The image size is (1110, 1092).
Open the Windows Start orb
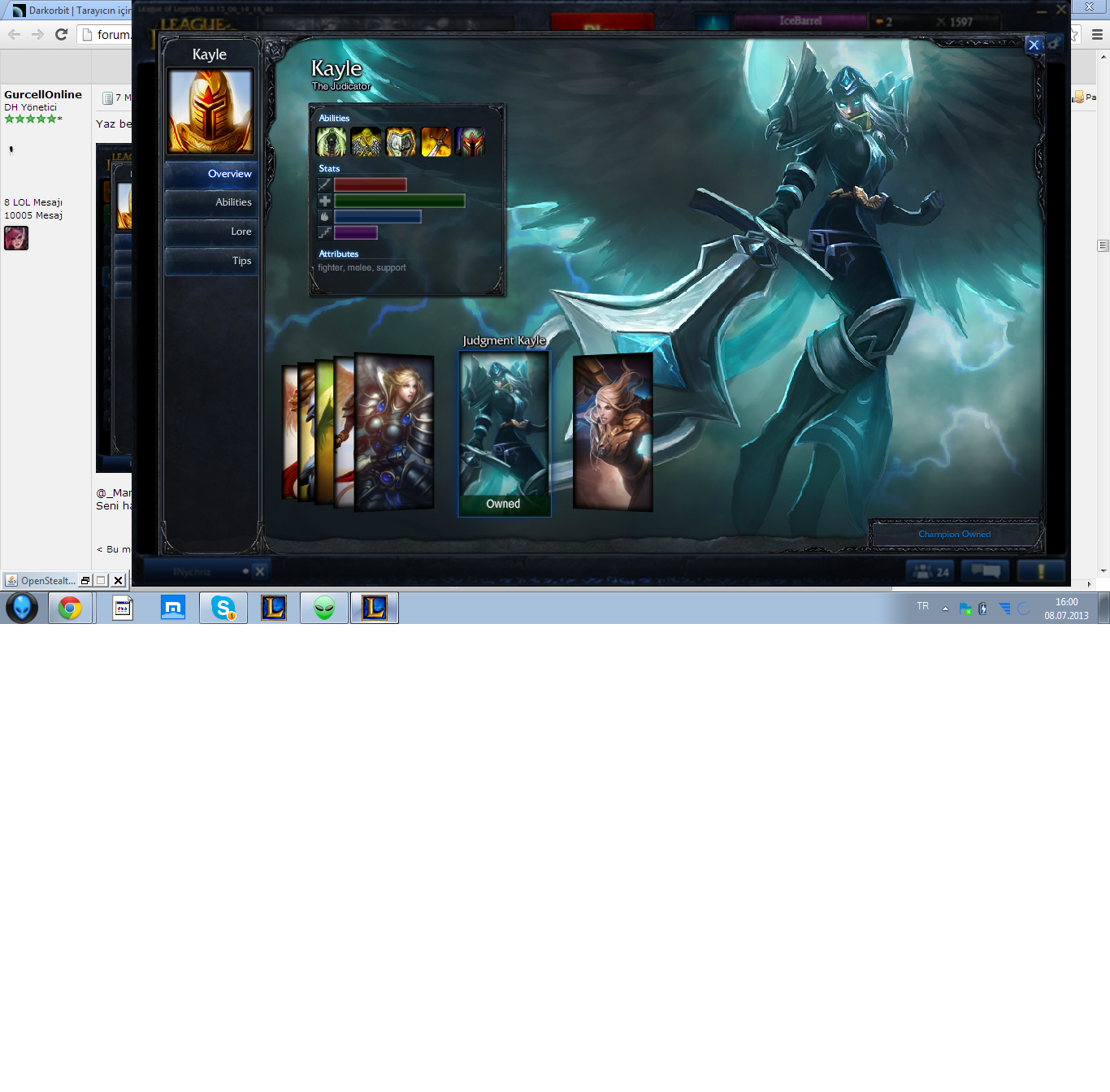22,608
